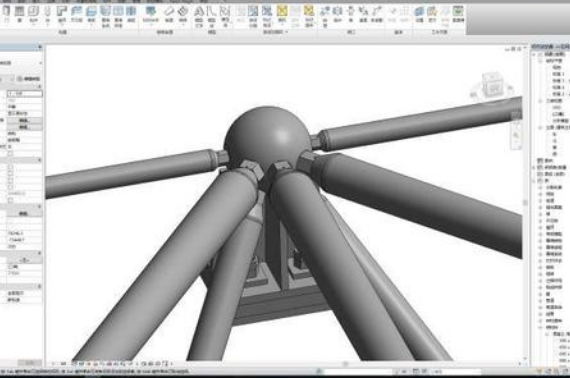Click the Show work plane (显示) icon

[x=432, y=14]
